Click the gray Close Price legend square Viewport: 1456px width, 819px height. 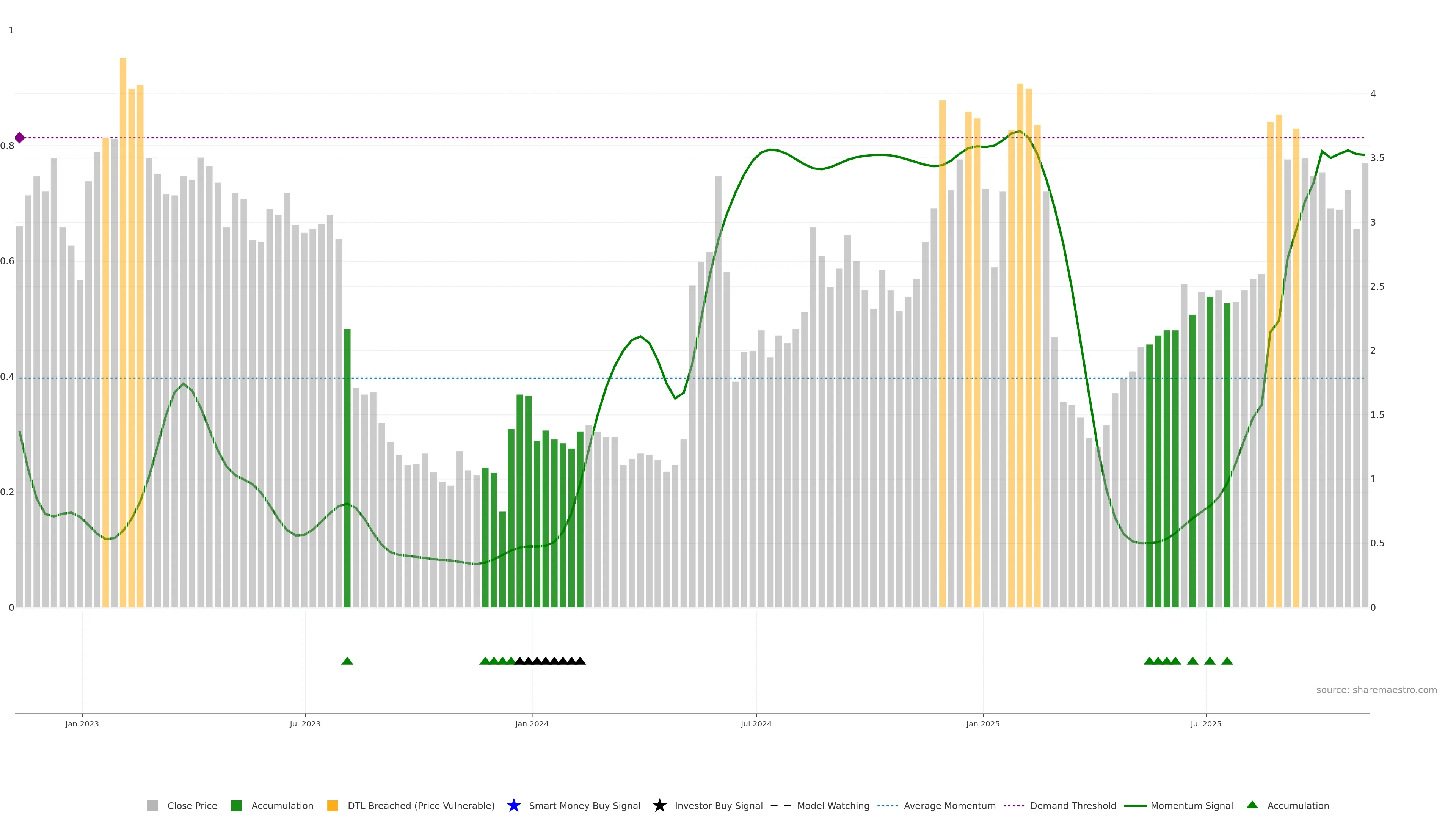[x=152, y=805]
